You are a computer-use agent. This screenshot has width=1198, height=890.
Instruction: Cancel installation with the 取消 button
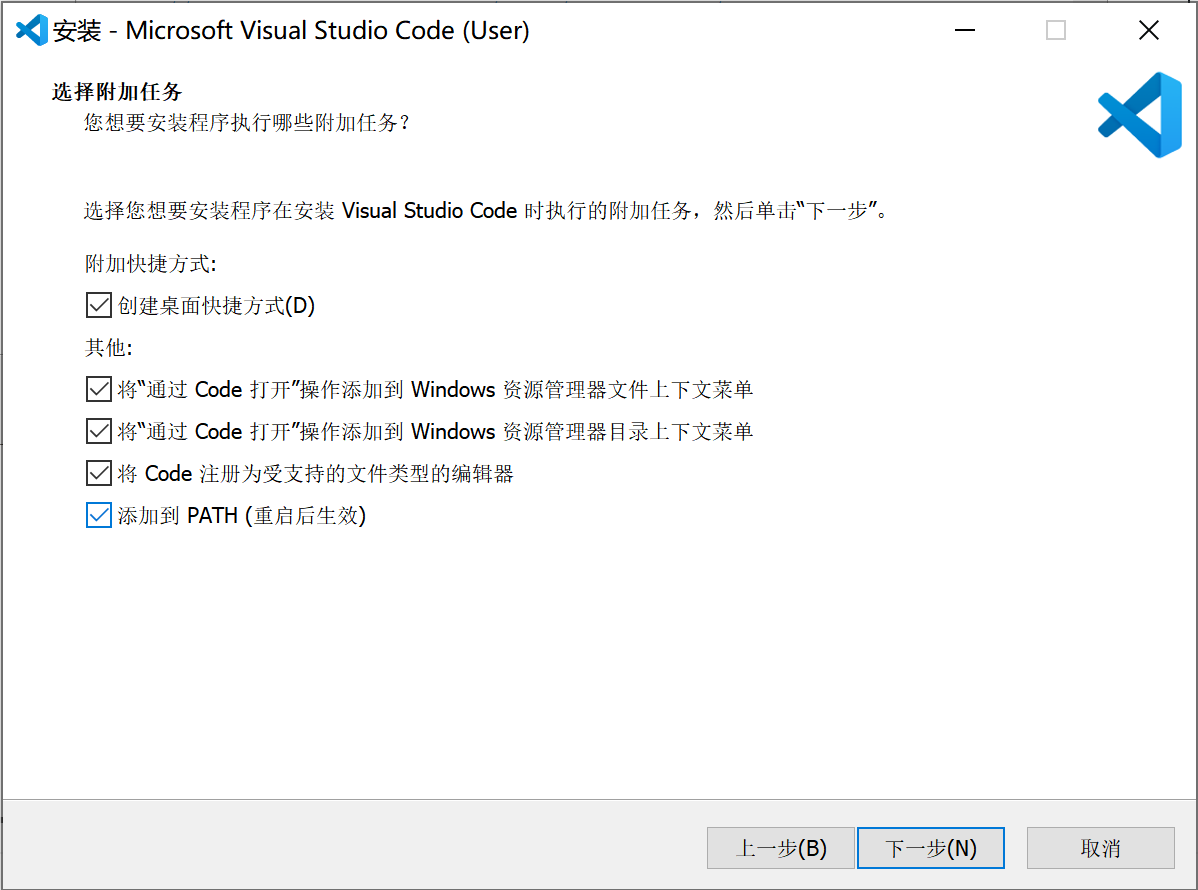click(x=1100, y=847)
